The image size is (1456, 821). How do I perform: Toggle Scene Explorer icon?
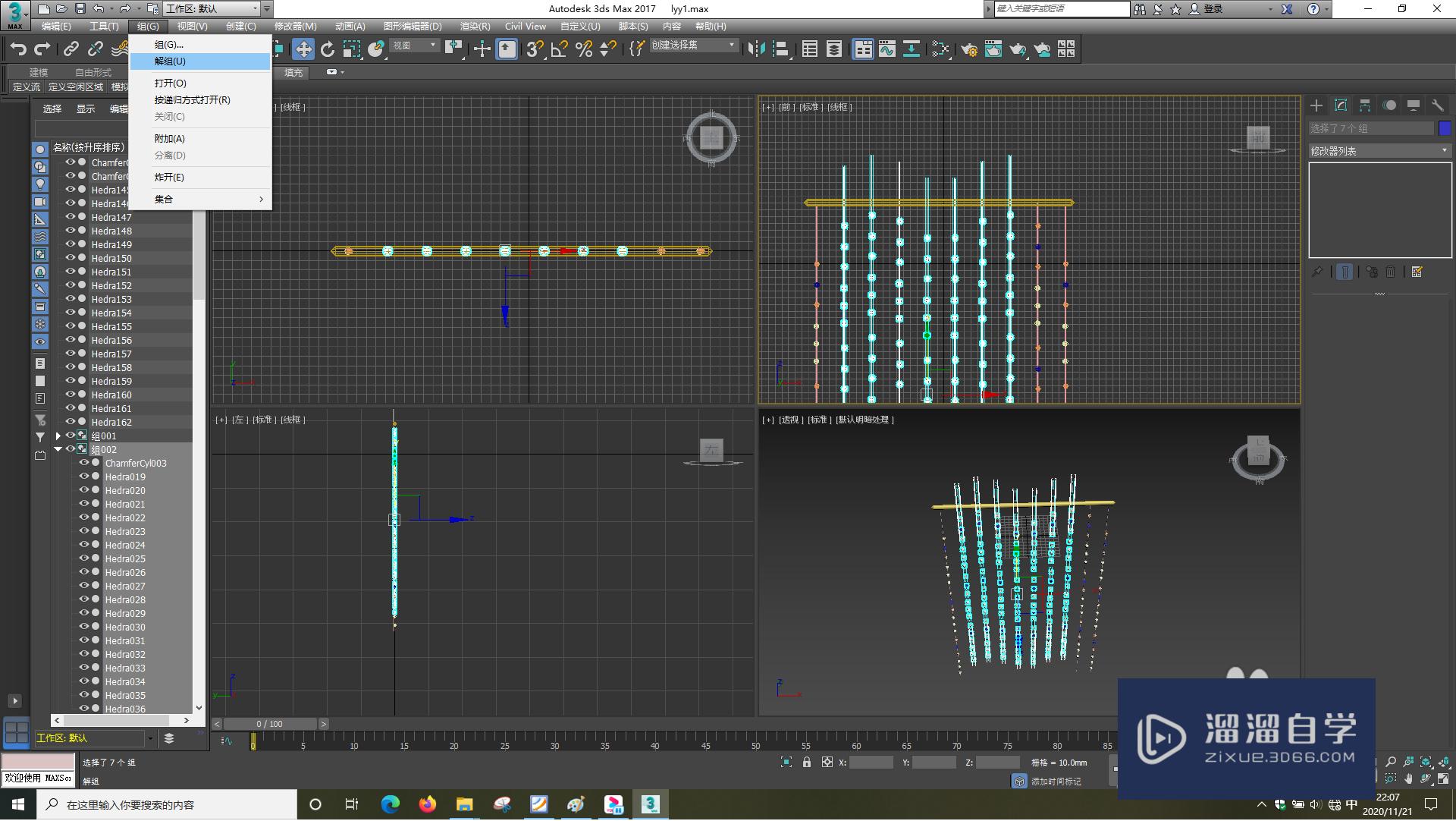(810, 49)
